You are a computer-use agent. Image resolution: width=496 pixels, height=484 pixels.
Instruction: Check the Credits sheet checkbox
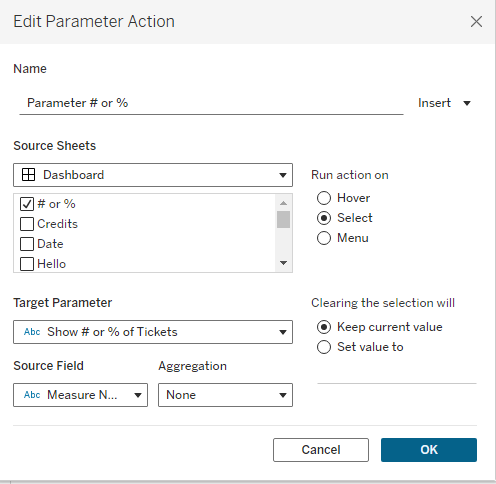coord(27,224)
